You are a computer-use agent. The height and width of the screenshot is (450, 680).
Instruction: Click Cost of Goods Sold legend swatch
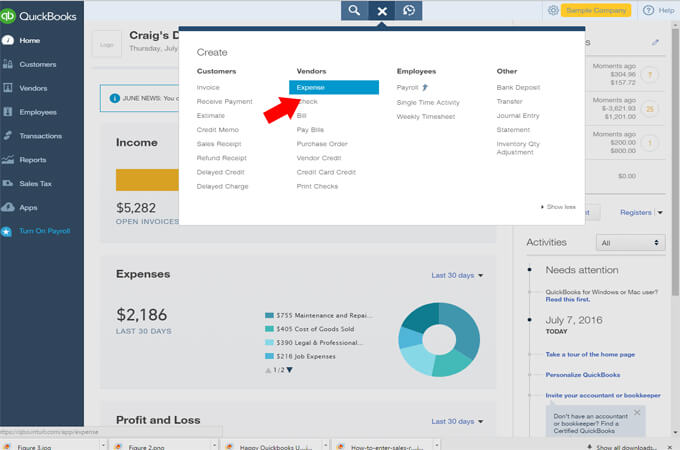[269, 329]
